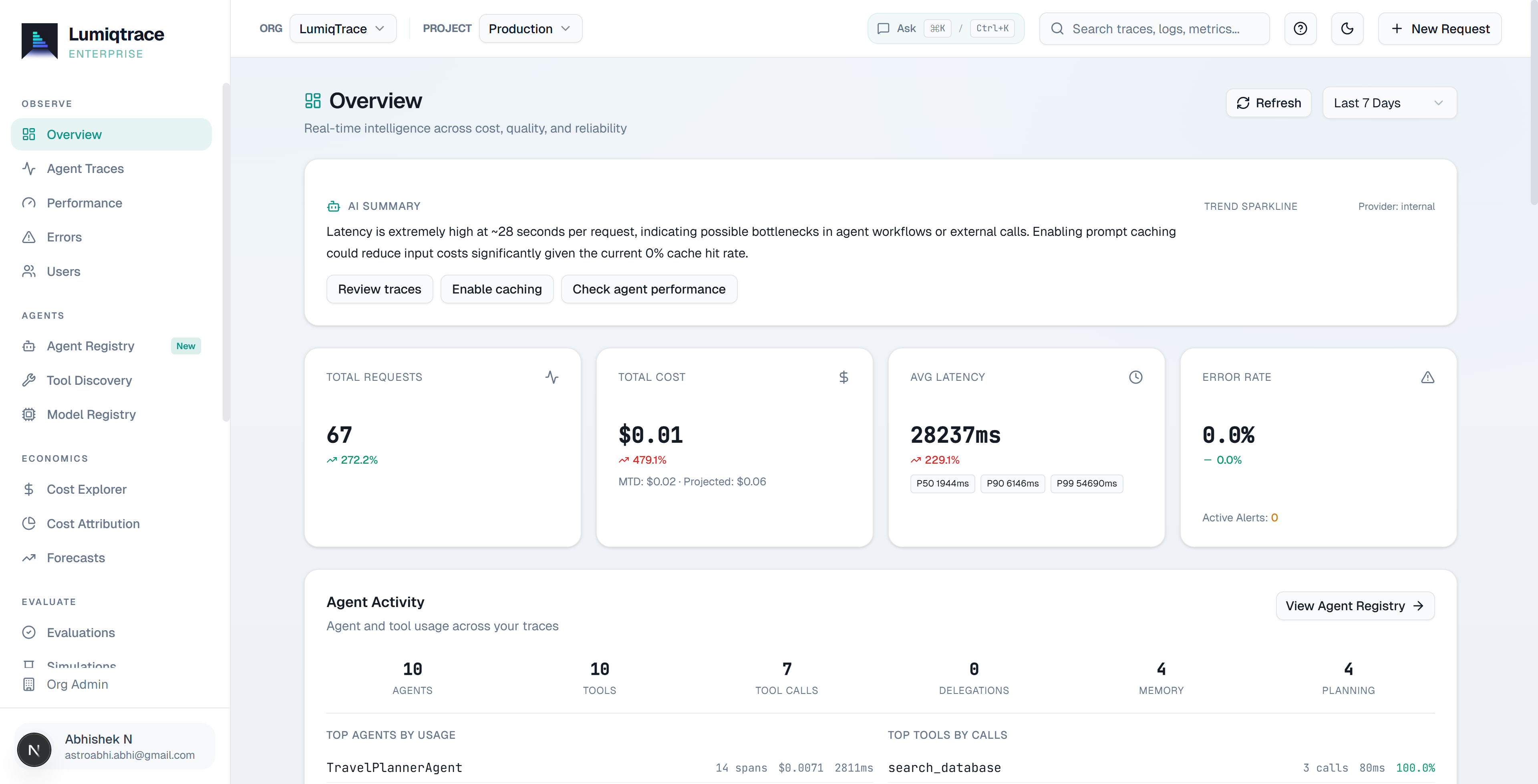Click the Errors warning triangle icon
The height and width of the screenshot is (784, 1538).
tap(29, 237)
